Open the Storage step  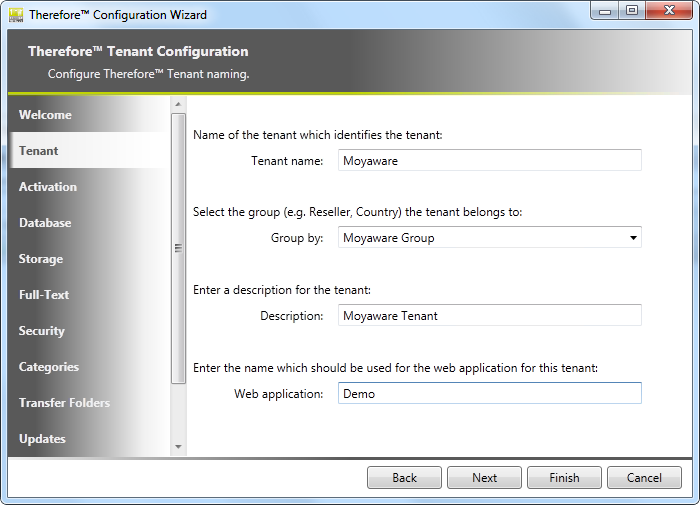pyautogui.click(x=41, y=259)
